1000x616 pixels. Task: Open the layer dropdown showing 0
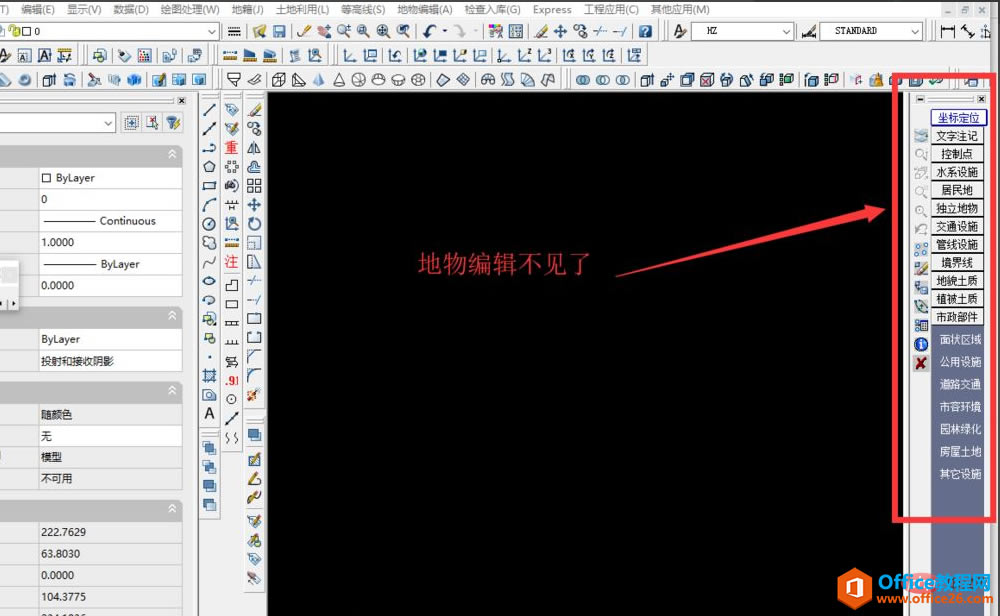point(212,31)
